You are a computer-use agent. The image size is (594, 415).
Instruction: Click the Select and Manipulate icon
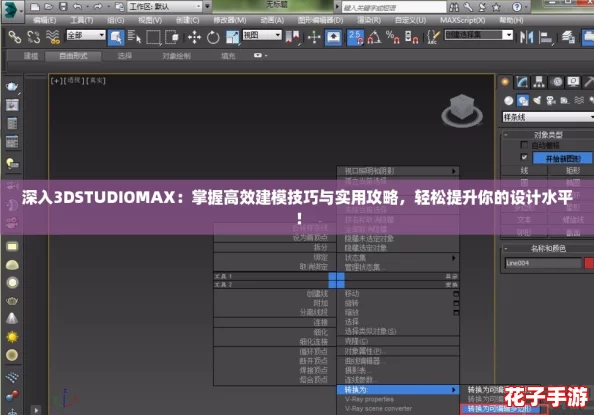[314, 37]
